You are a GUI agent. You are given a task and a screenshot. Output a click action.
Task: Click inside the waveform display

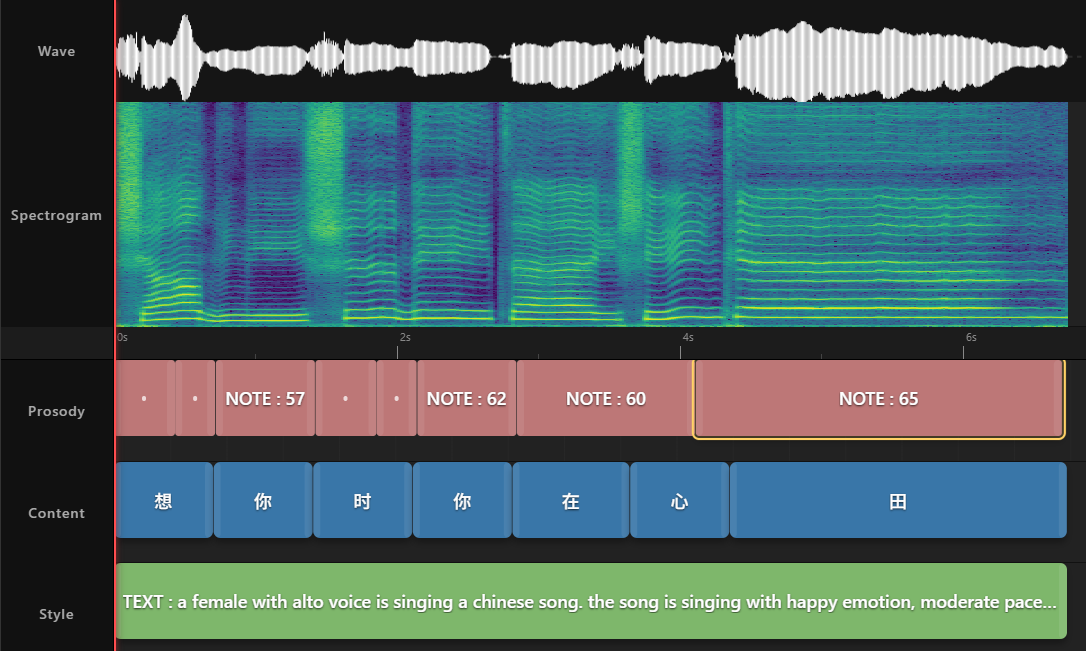pyautogui.click(x=592, y=57)
